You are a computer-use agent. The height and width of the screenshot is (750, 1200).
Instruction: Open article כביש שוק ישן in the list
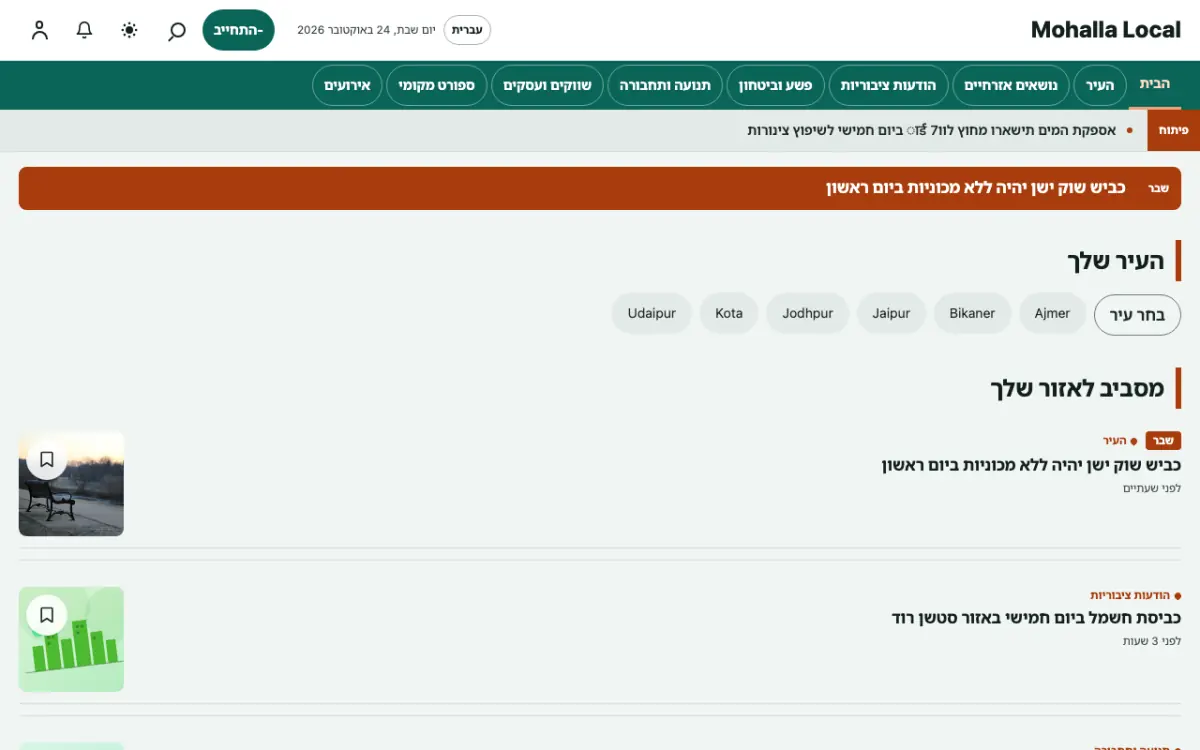coord(1031,465)
